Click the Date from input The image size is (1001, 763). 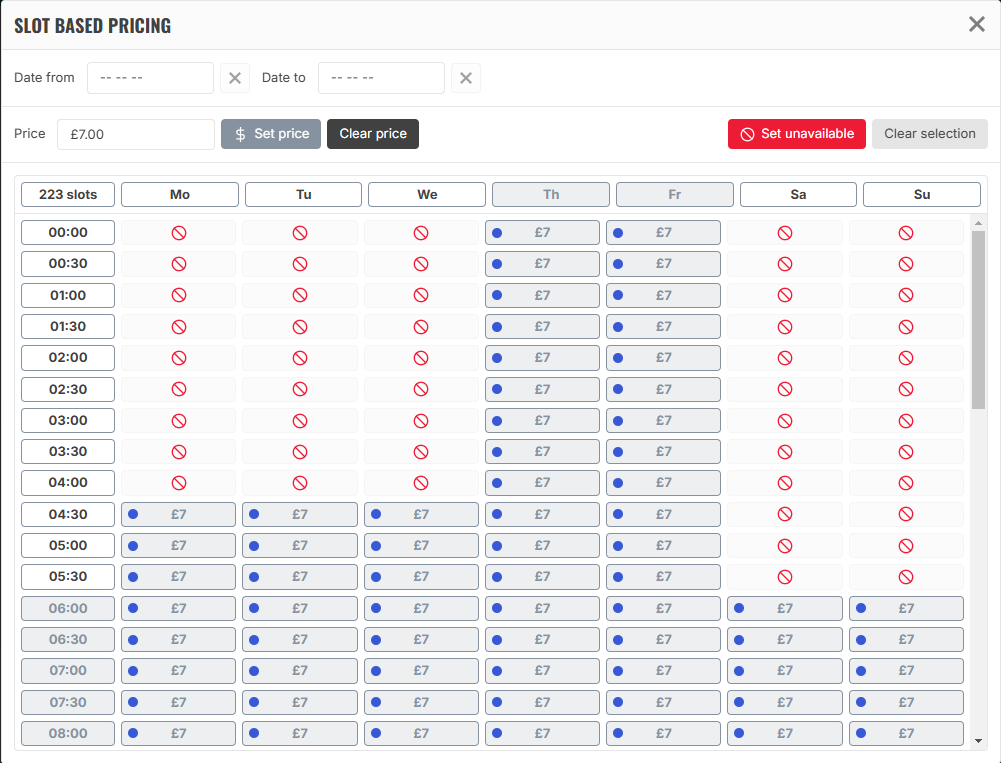[x=151, y=78]
